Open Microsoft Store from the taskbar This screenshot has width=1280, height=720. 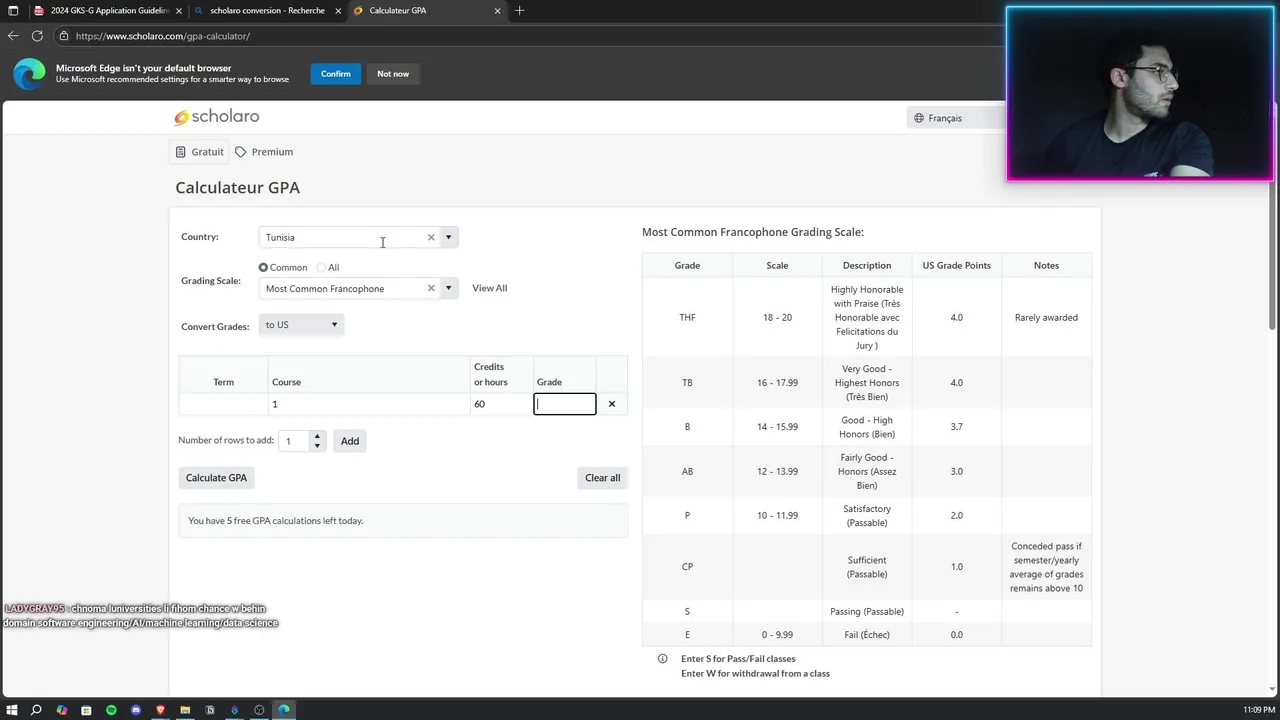(x=86, y=710)
